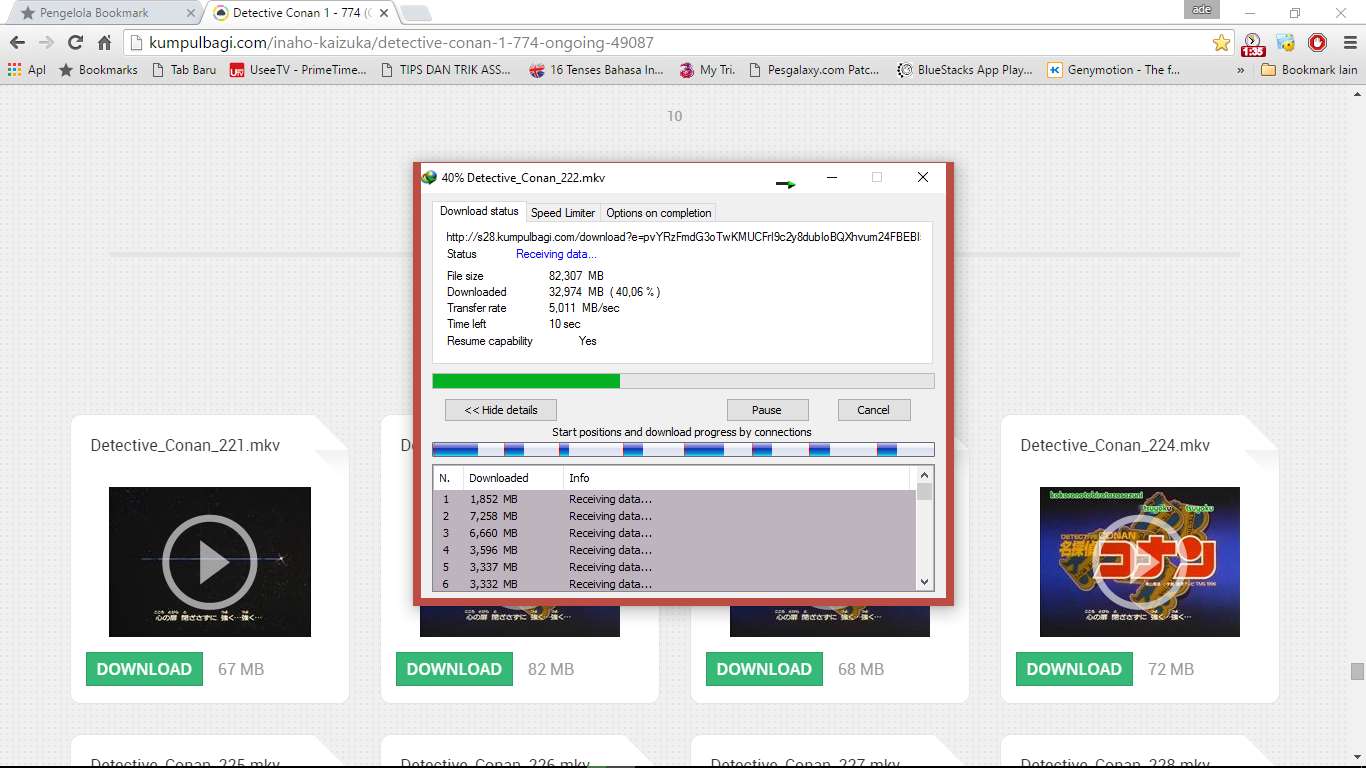Click the connections progress segment bar
The image size is (1366, 768).
(683, 450)
